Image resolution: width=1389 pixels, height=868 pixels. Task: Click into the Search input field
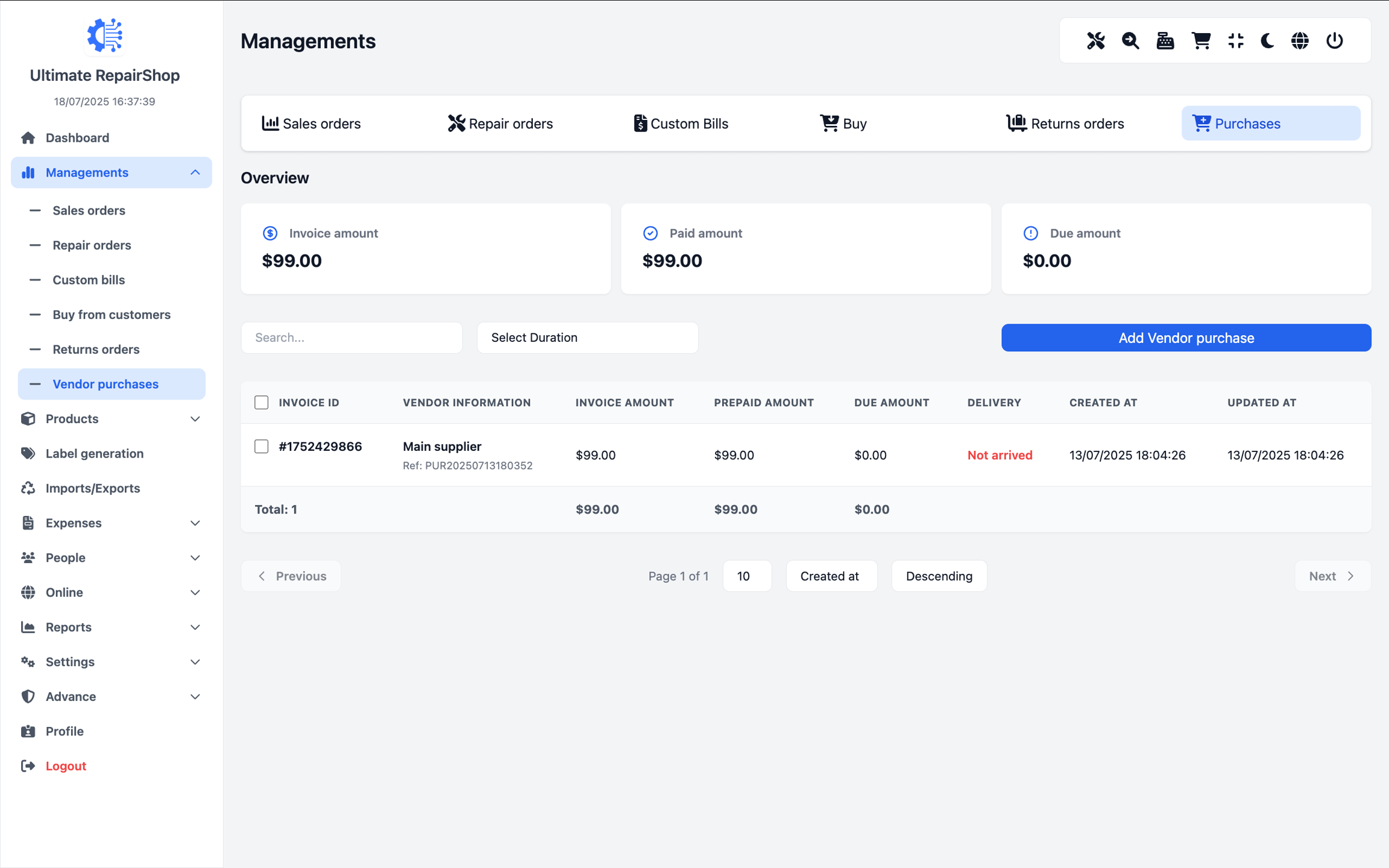point(351,338)
